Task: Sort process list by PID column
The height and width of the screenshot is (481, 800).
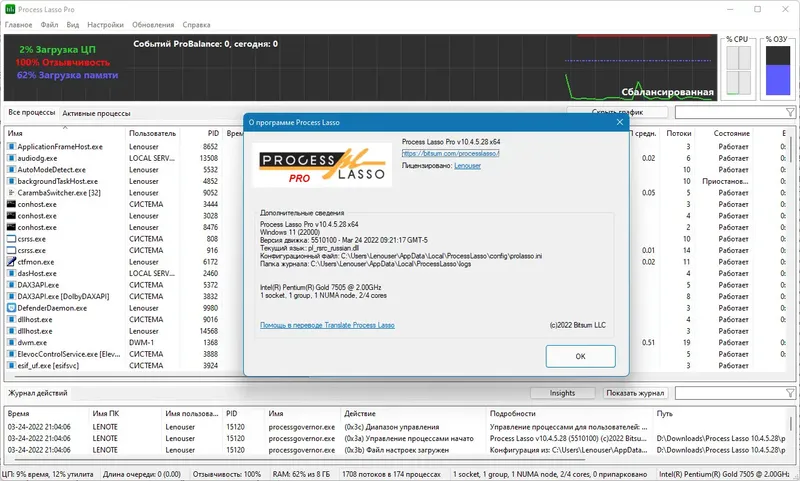Action: tap(213, 133)
